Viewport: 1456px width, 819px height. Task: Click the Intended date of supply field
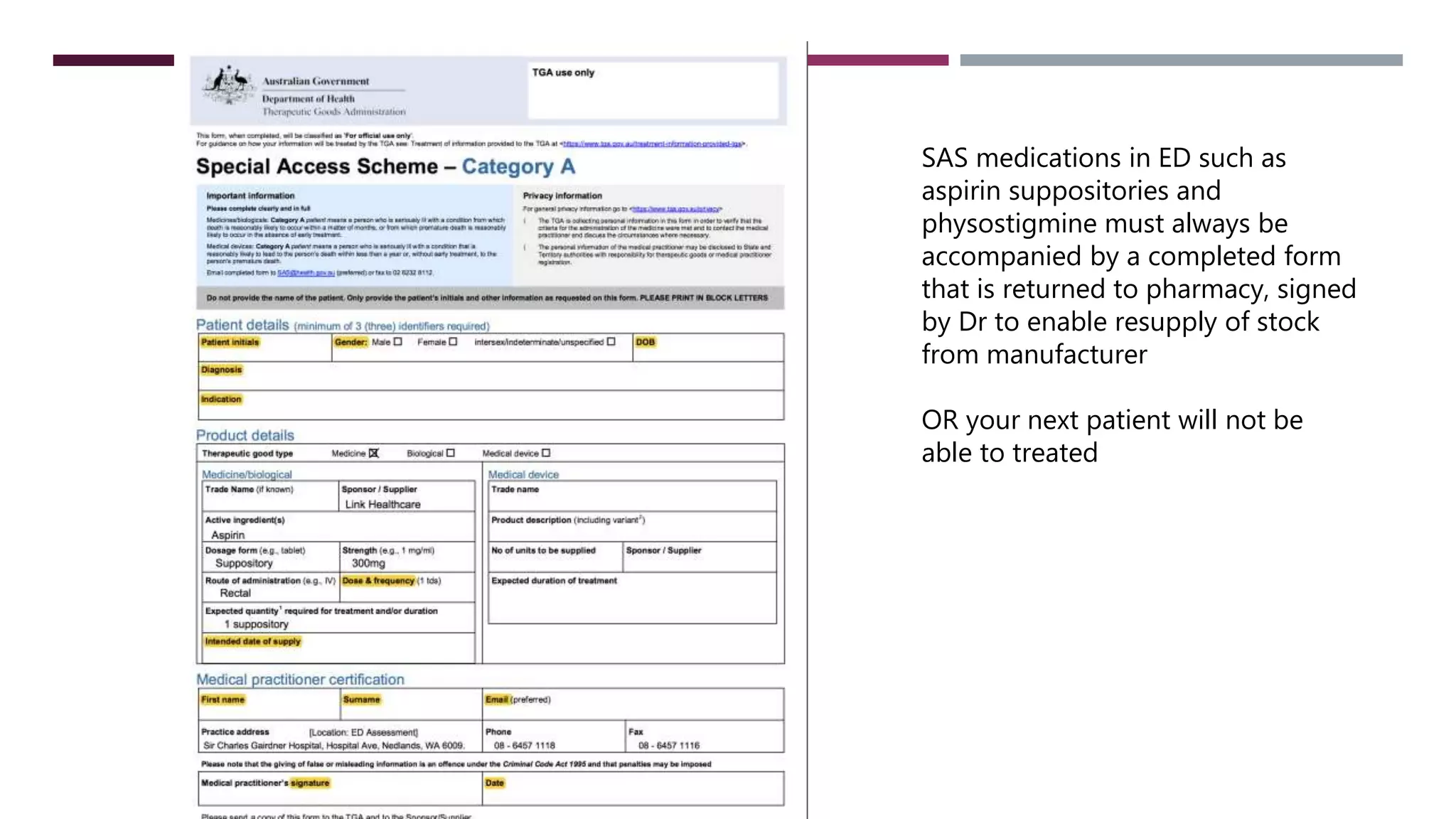point(338,648)
